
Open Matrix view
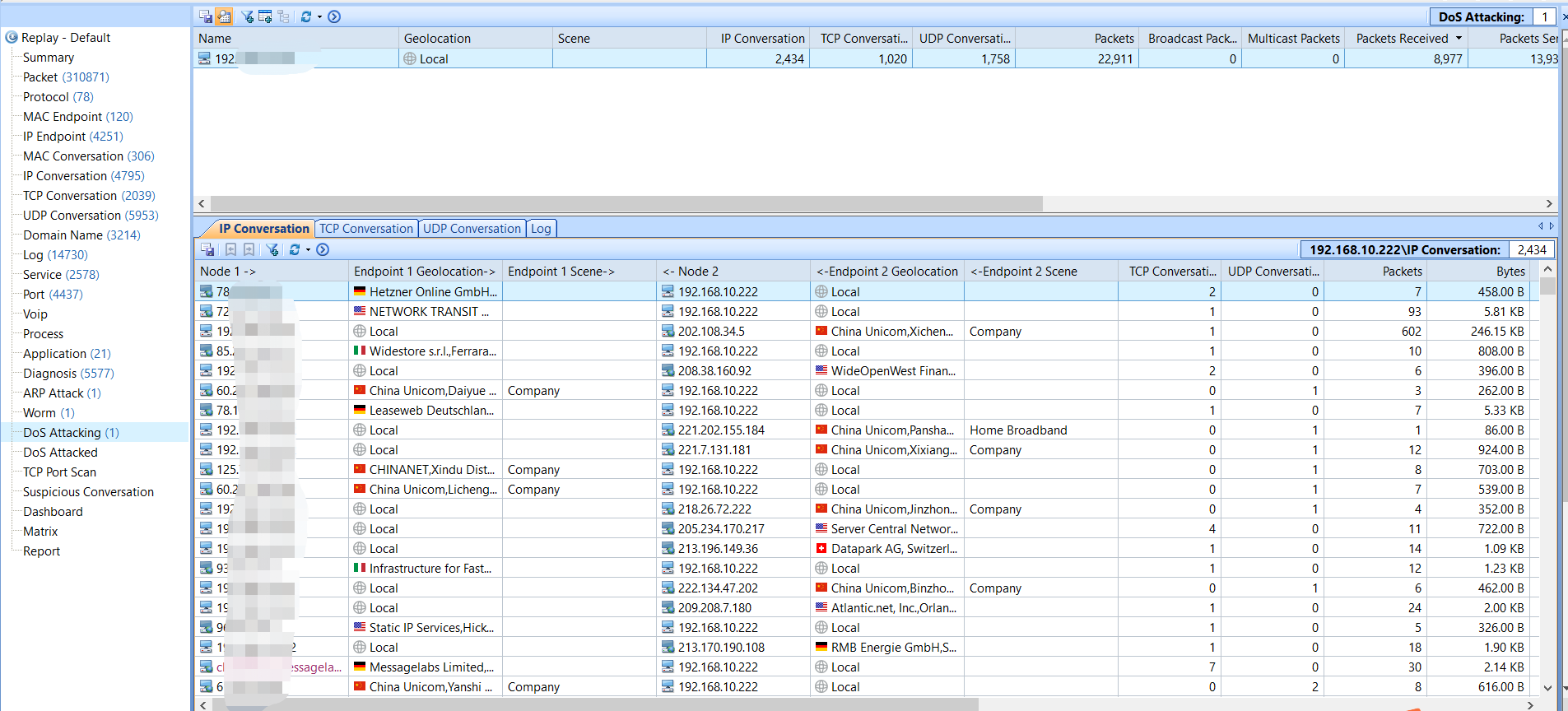40,532
